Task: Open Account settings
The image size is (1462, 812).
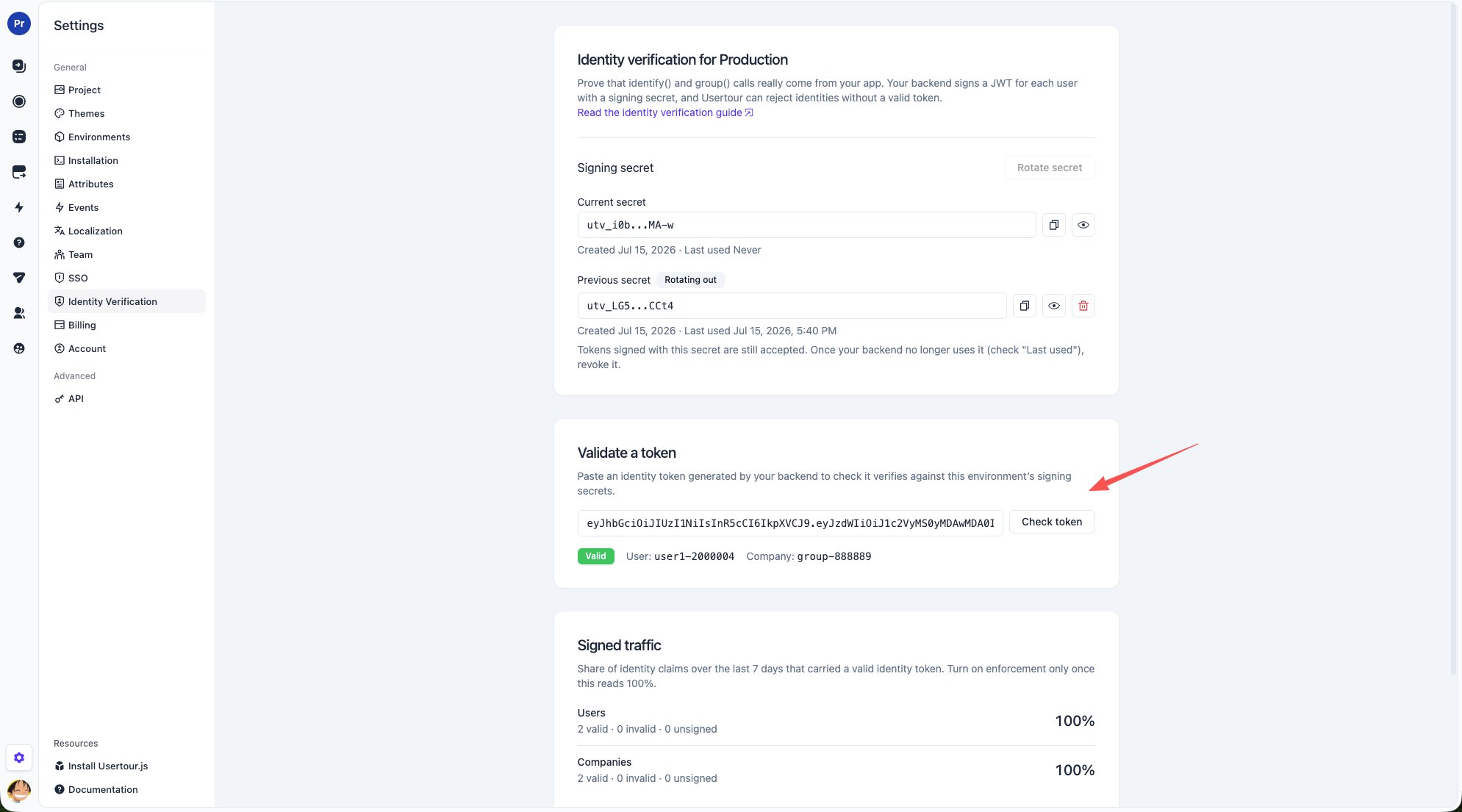Action: [x=126, y=348]
